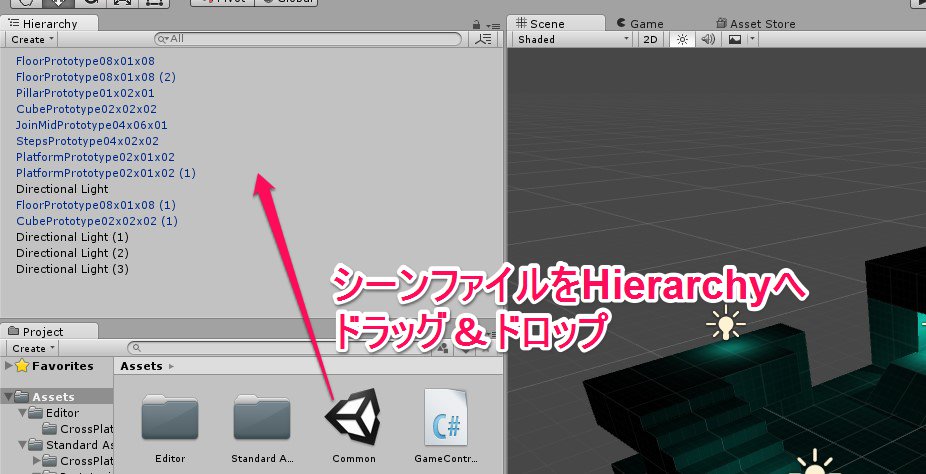Image resolution: width=926 pixels, height=474 pixels.
Task: Select Directional Light without a number
Action: coord(62,189)
